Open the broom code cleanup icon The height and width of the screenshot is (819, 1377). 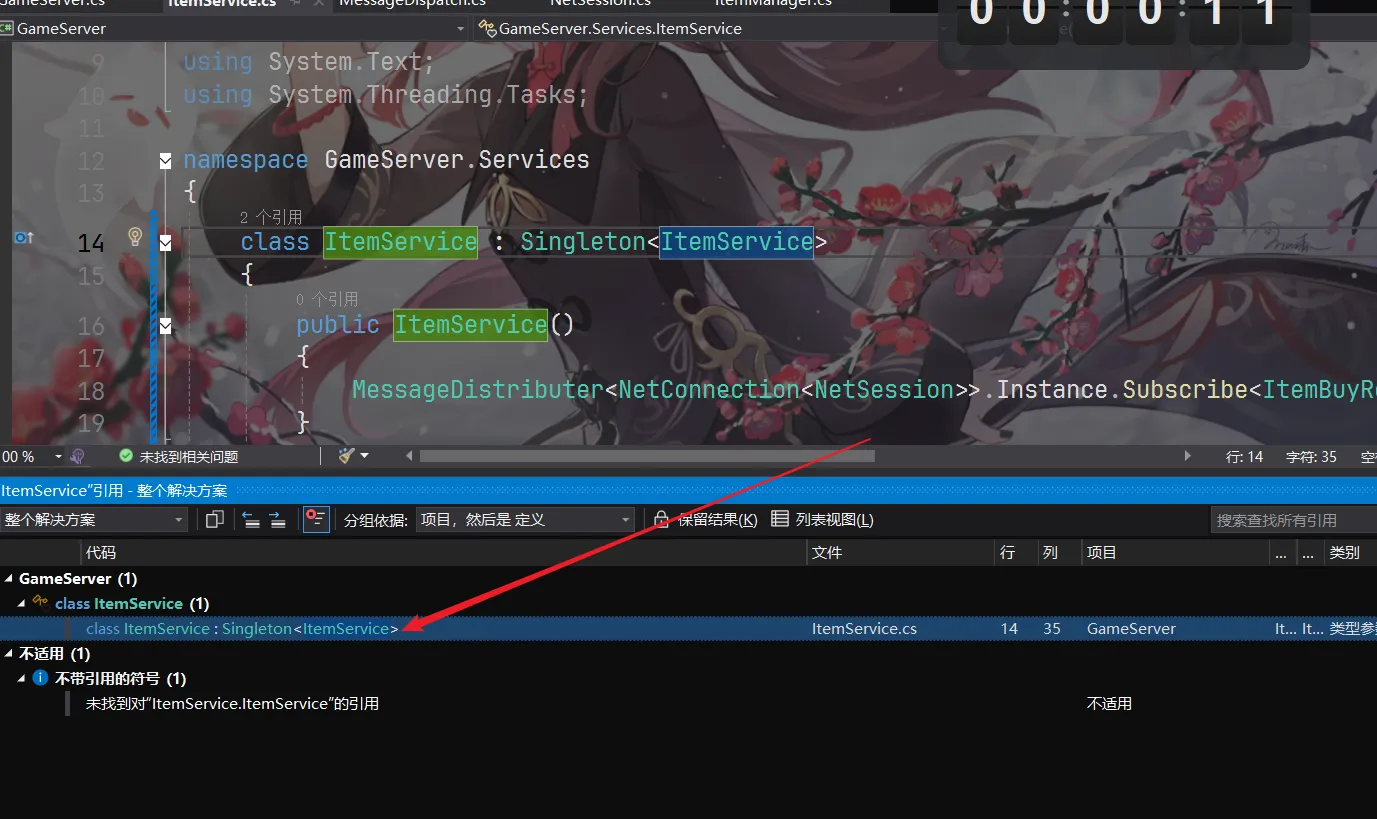[347, 456]
